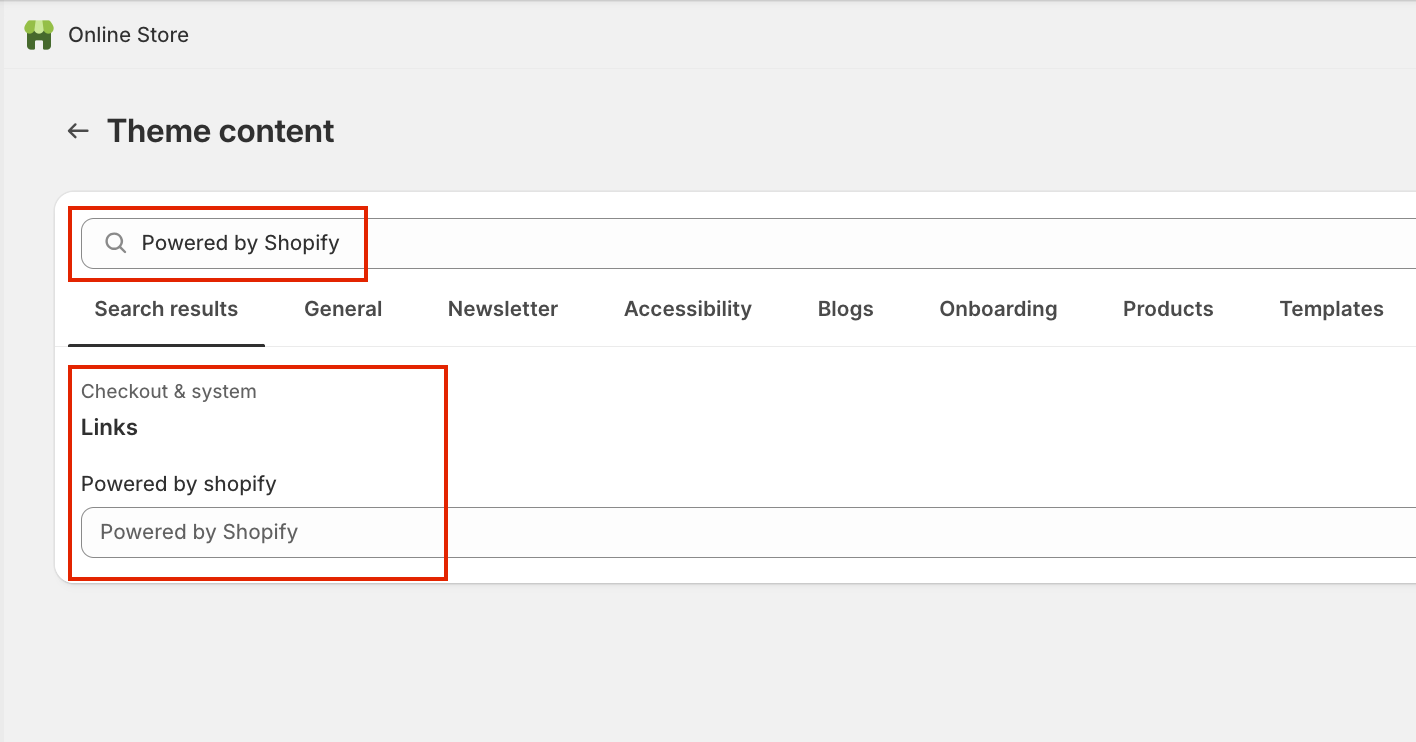Click the Powered by shopify field label

point(178,484)
